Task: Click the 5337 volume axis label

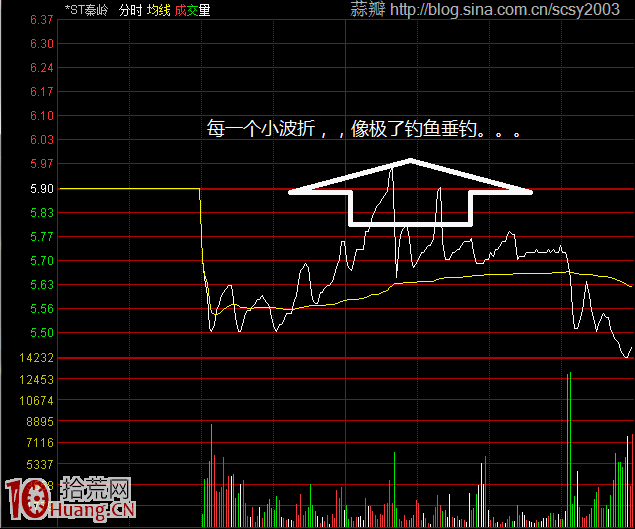Action: click(40, 464)
